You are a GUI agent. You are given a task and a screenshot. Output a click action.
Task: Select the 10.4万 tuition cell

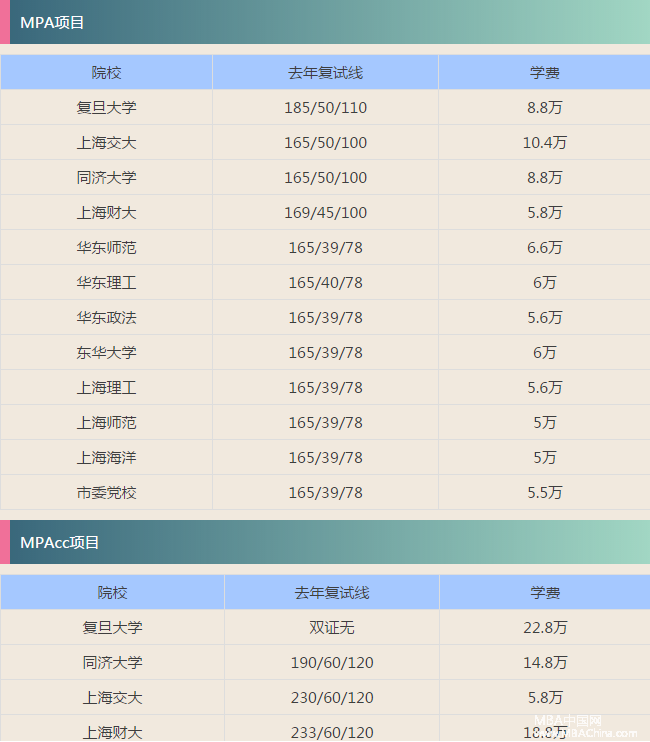point(545,143)
